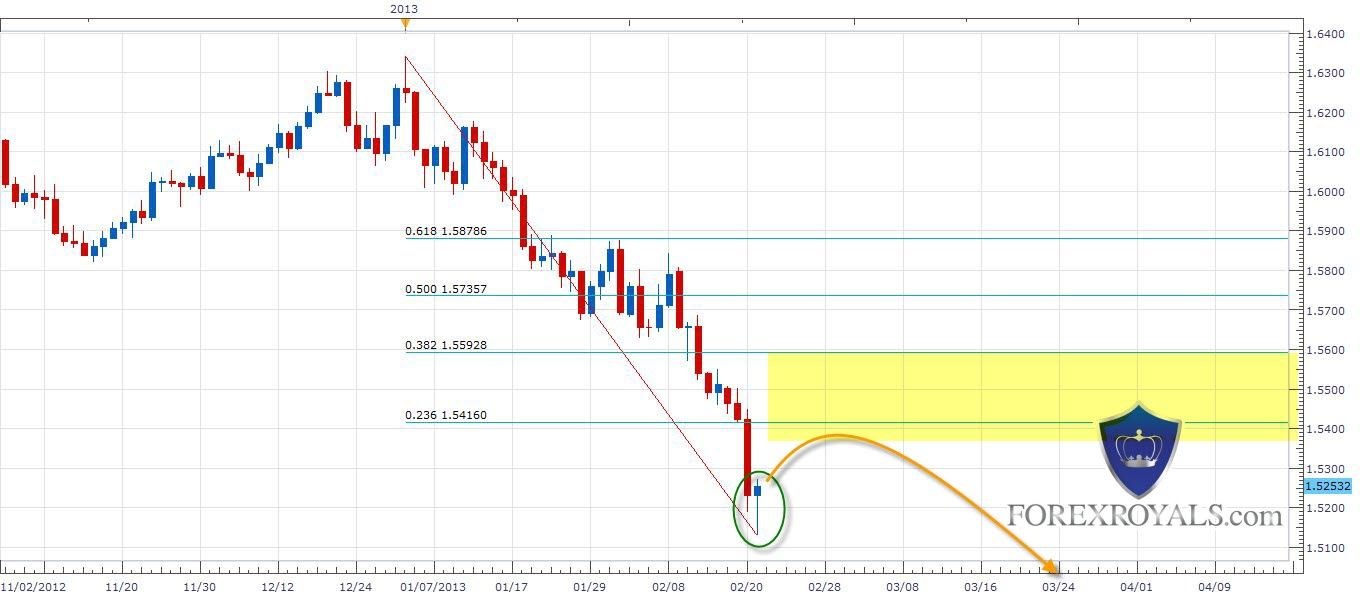1360x598 pixels.
Task: Select the 0.500 1.57357 Fibonacci label
Action: pyautogui.click(x=446, y=289)
